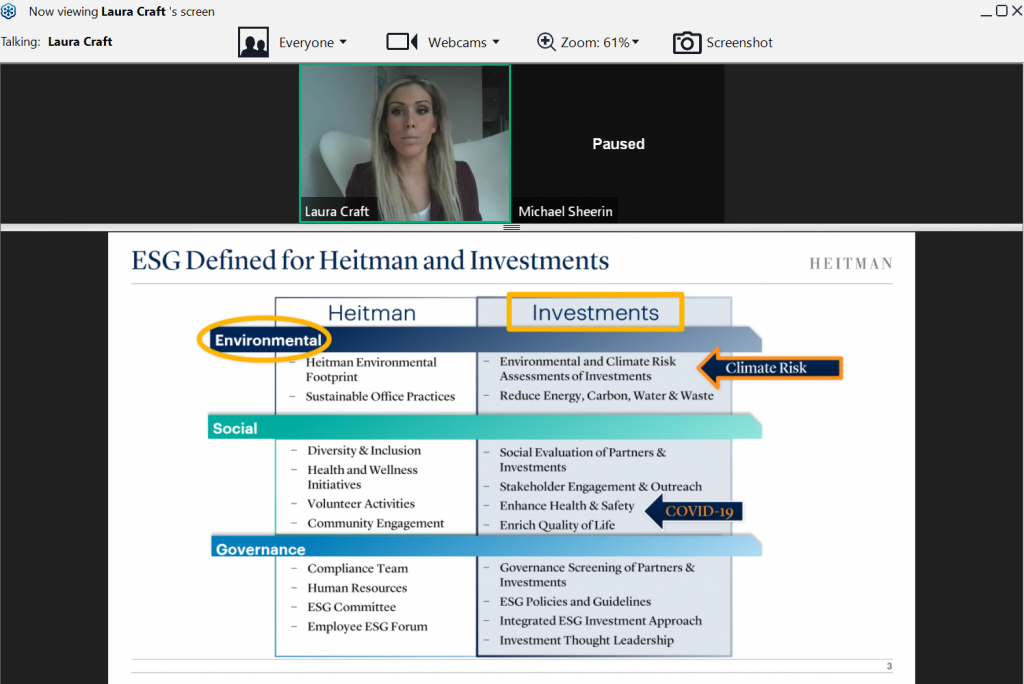The width and height of the screenshot is (1024, 684).
Task: Select Michael Sheerin's paused webcam tile
Action: coord(618,144)
